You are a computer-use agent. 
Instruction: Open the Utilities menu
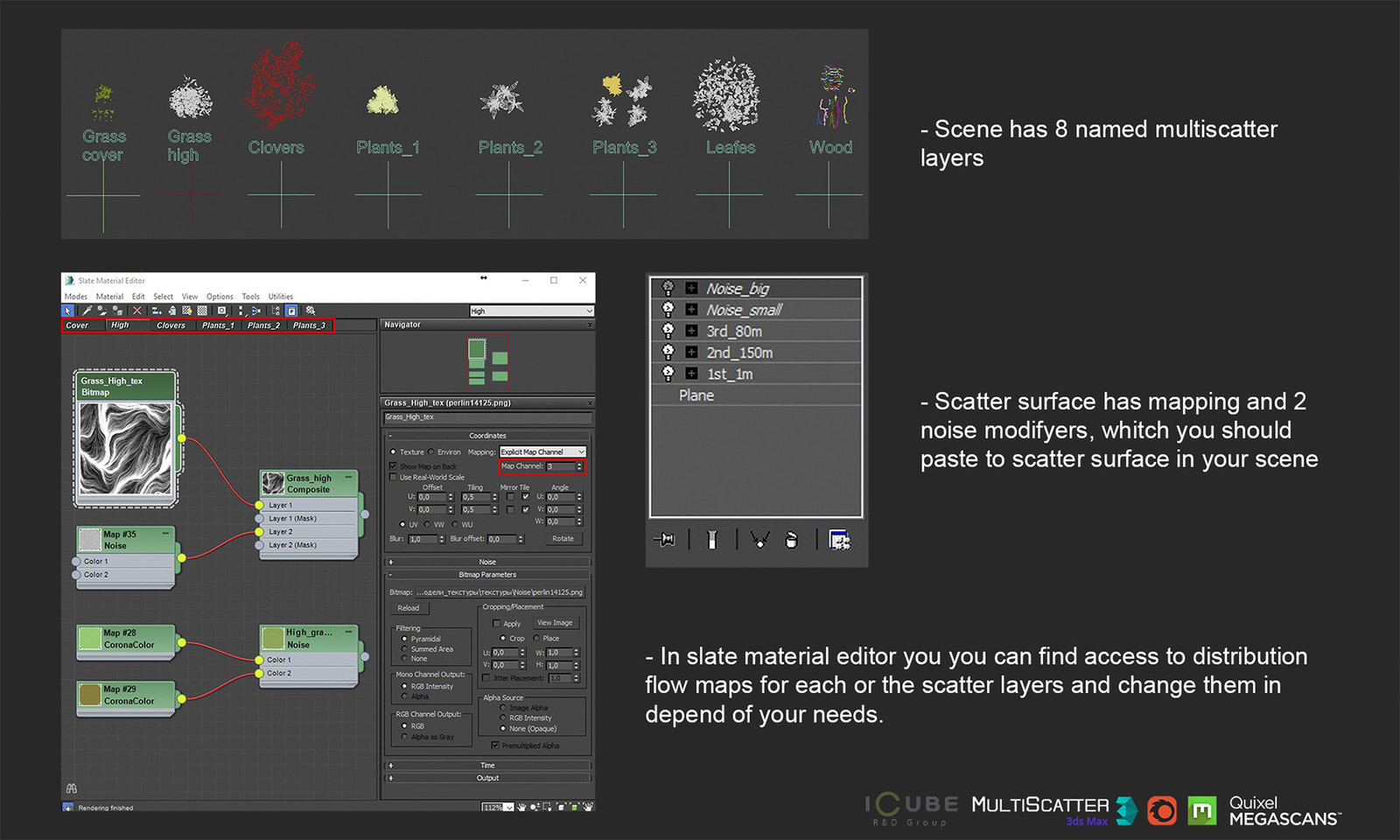pyautogui.click(x=281, y=297)
